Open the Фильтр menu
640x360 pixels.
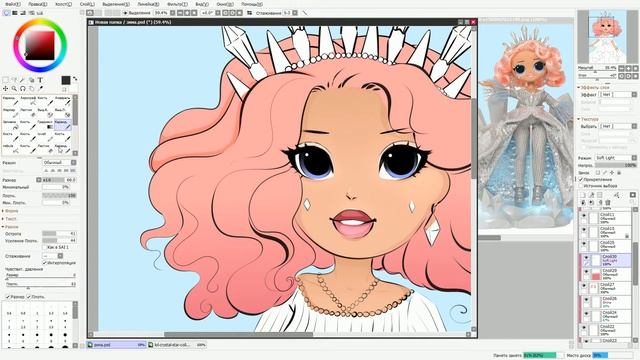[177, 4]
